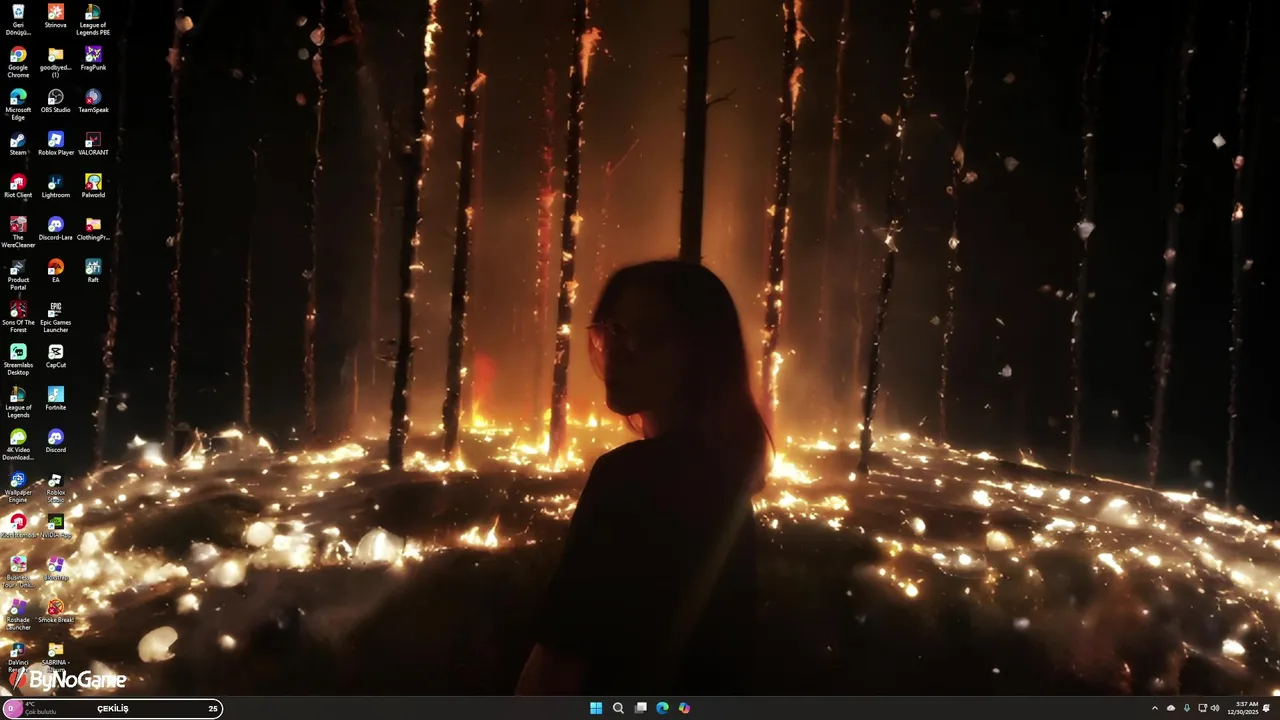The width and height of the screenshot is (1280, 720).
Task: Select League of Legends icon beside Fortnite
Action: tap(18, 402)
